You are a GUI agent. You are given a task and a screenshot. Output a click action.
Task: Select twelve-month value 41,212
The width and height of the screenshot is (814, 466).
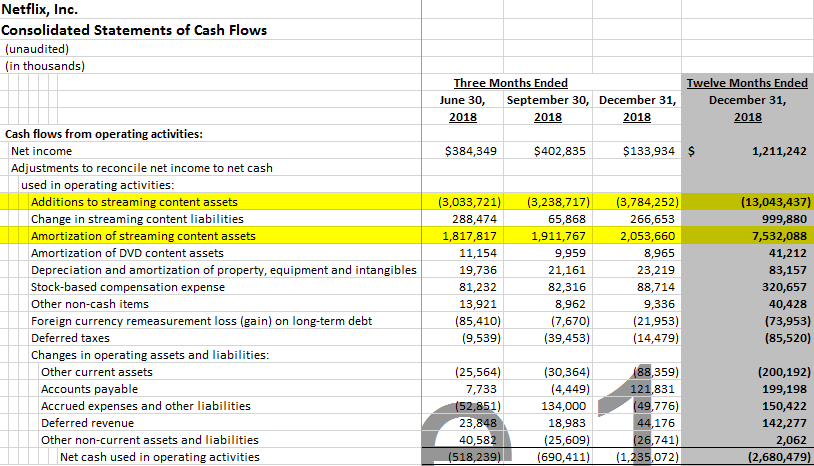(788, 253)
